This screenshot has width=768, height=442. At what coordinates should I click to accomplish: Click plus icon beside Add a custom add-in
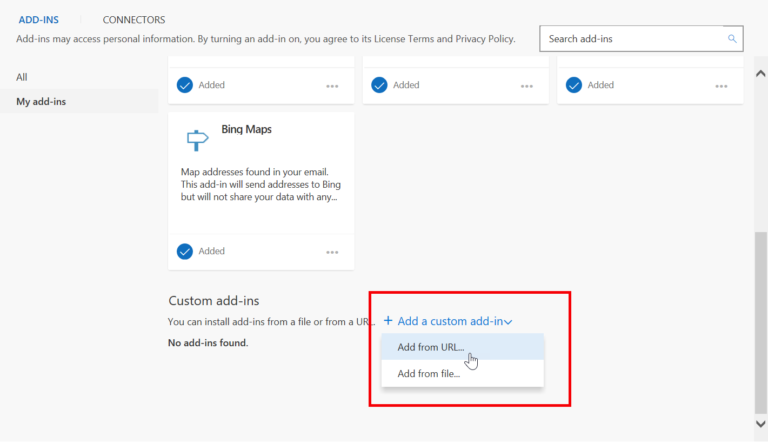(388, 321)
